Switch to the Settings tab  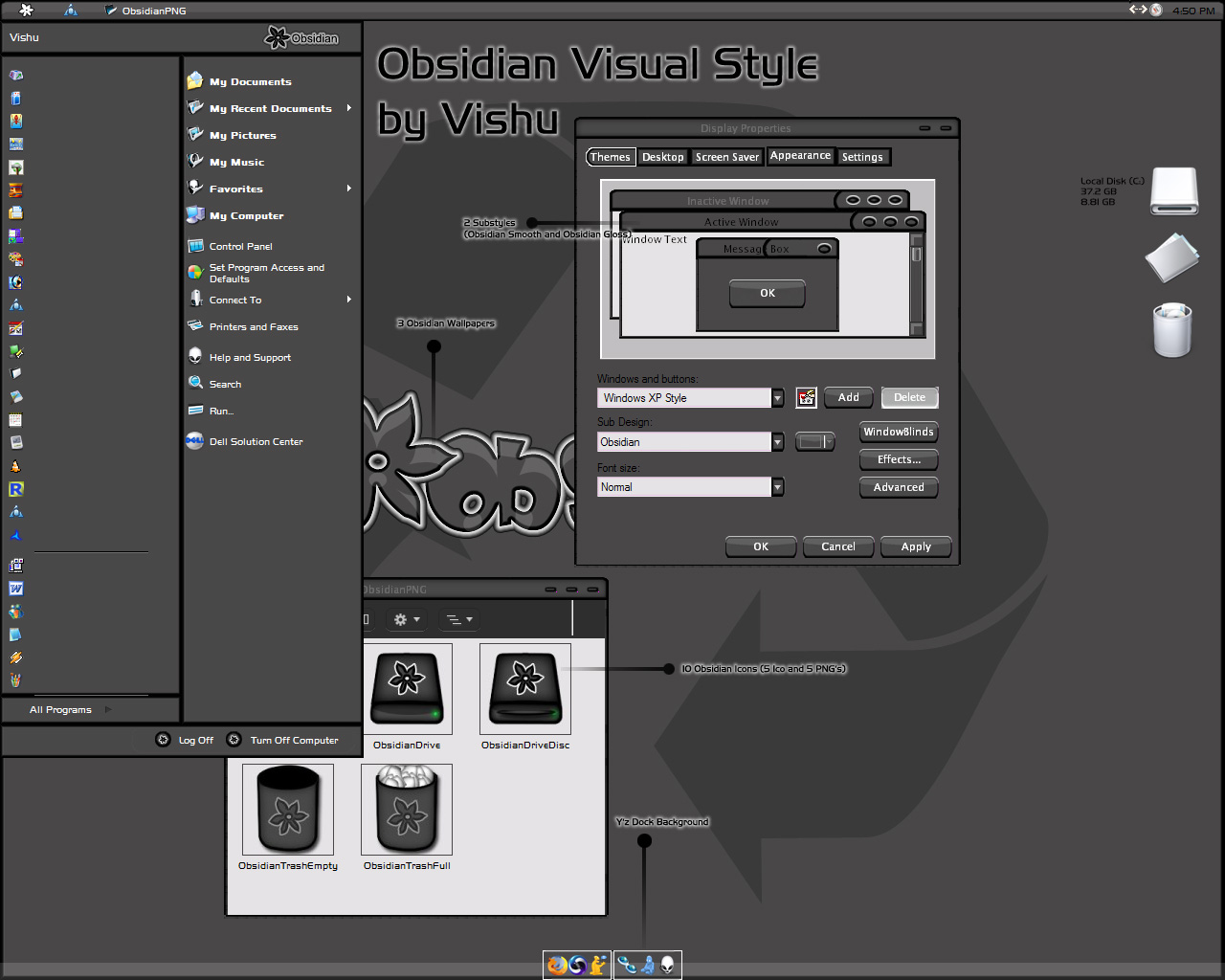(862, 157)
